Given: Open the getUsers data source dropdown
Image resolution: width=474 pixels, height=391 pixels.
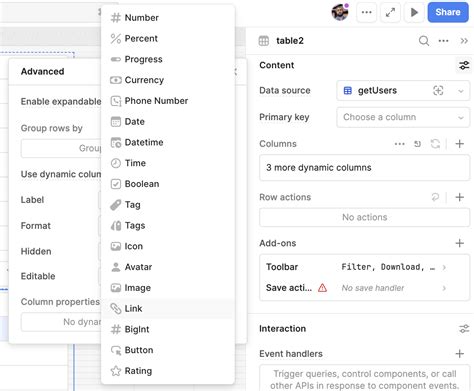Looking at the screenshot, I should pos(403,90).
